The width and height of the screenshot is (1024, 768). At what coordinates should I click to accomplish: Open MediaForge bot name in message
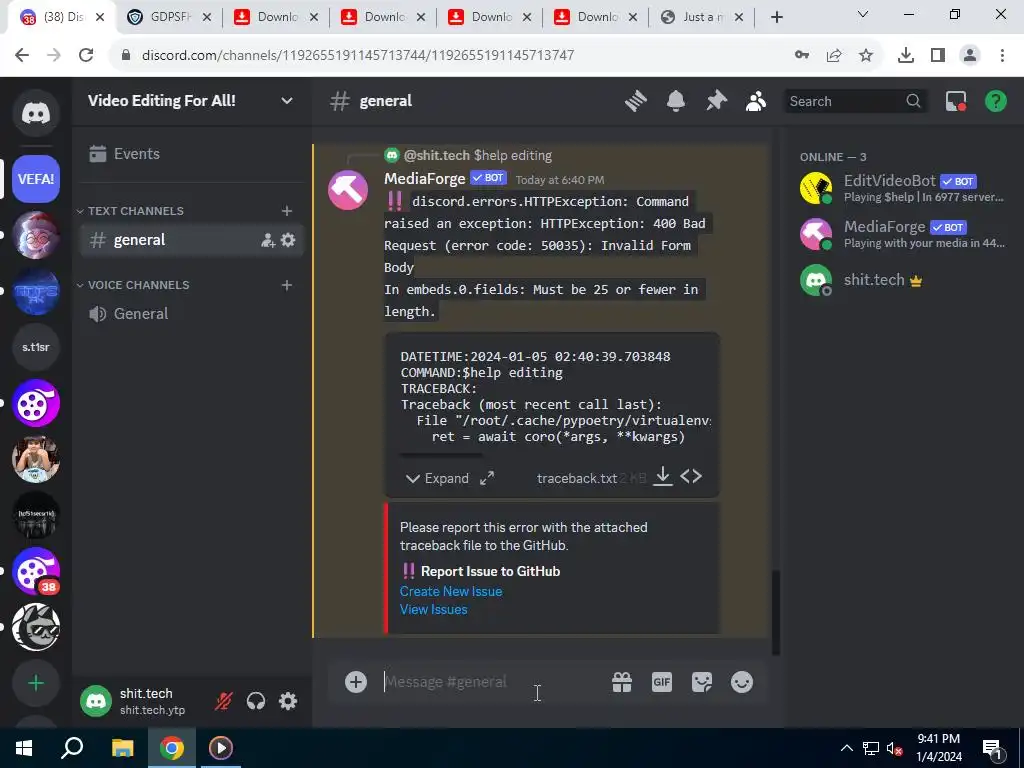pyautogui.click(x=424, y=178)
